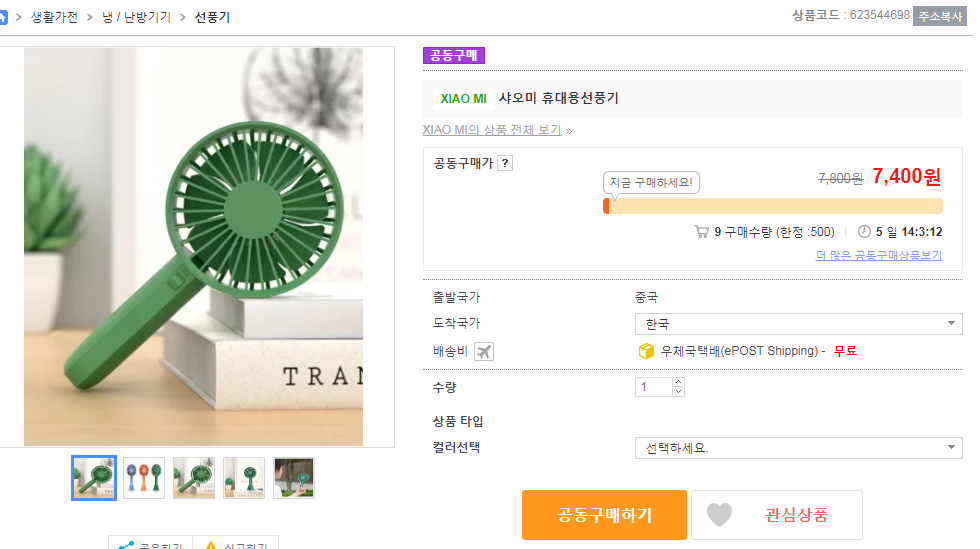Open the 더 많은 공동구매상품보기 link
This screenshot has width=980, height=549.
(x=879, y=255)
